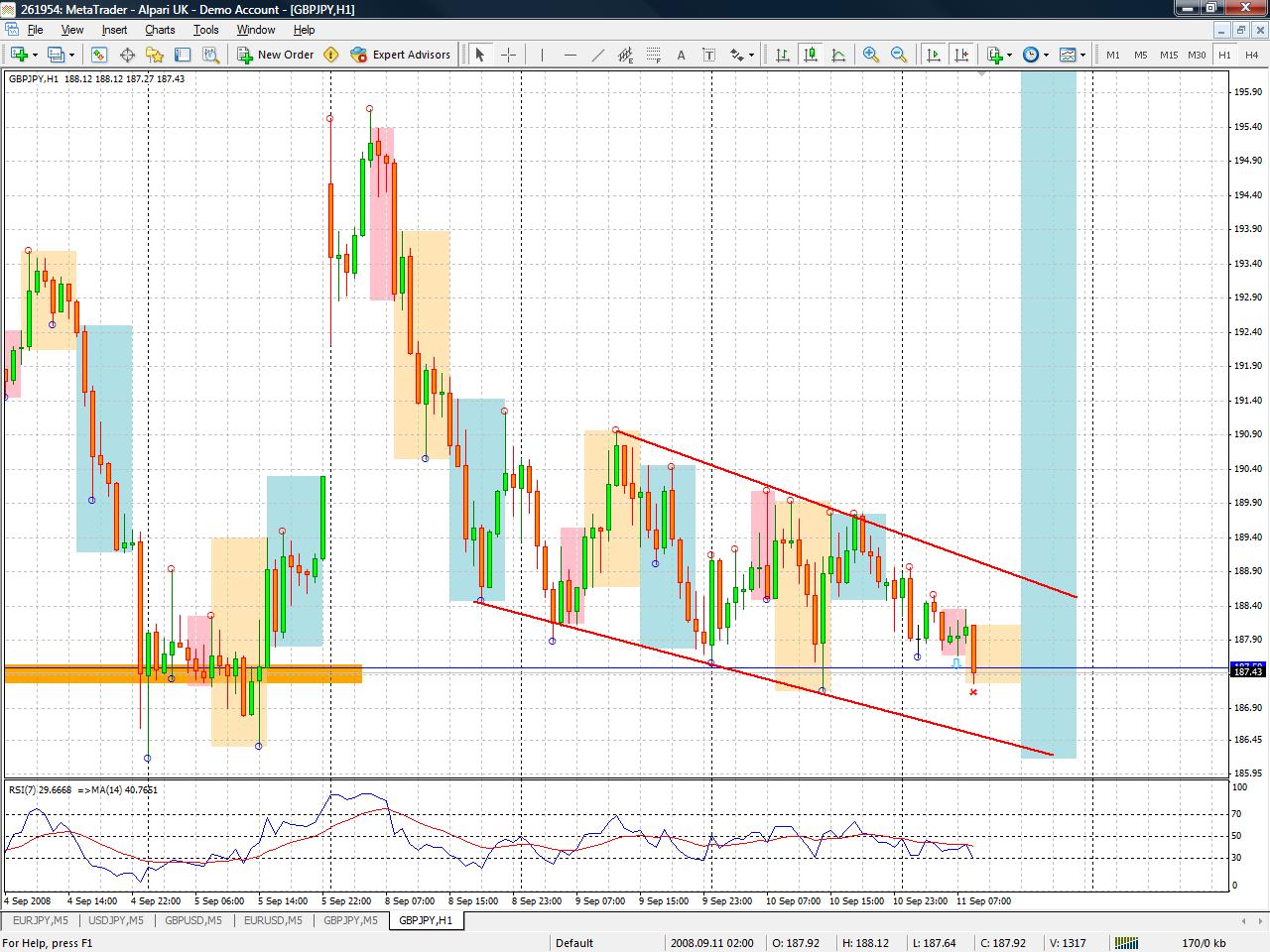The image size is (1270, 952).
Task: Open the periodicity clock dropdown
Action: [x=1046, y=56]
